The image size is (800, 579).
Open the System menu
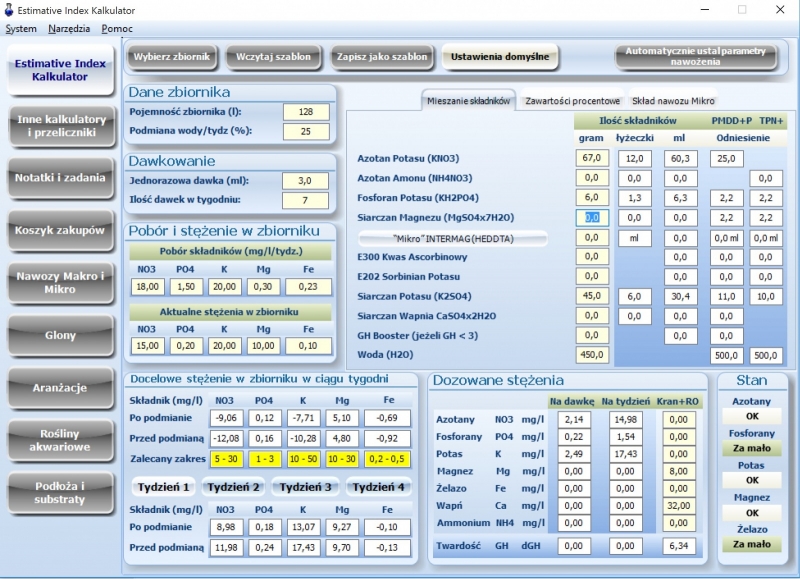pyautogui.click(x=21, y=29)
